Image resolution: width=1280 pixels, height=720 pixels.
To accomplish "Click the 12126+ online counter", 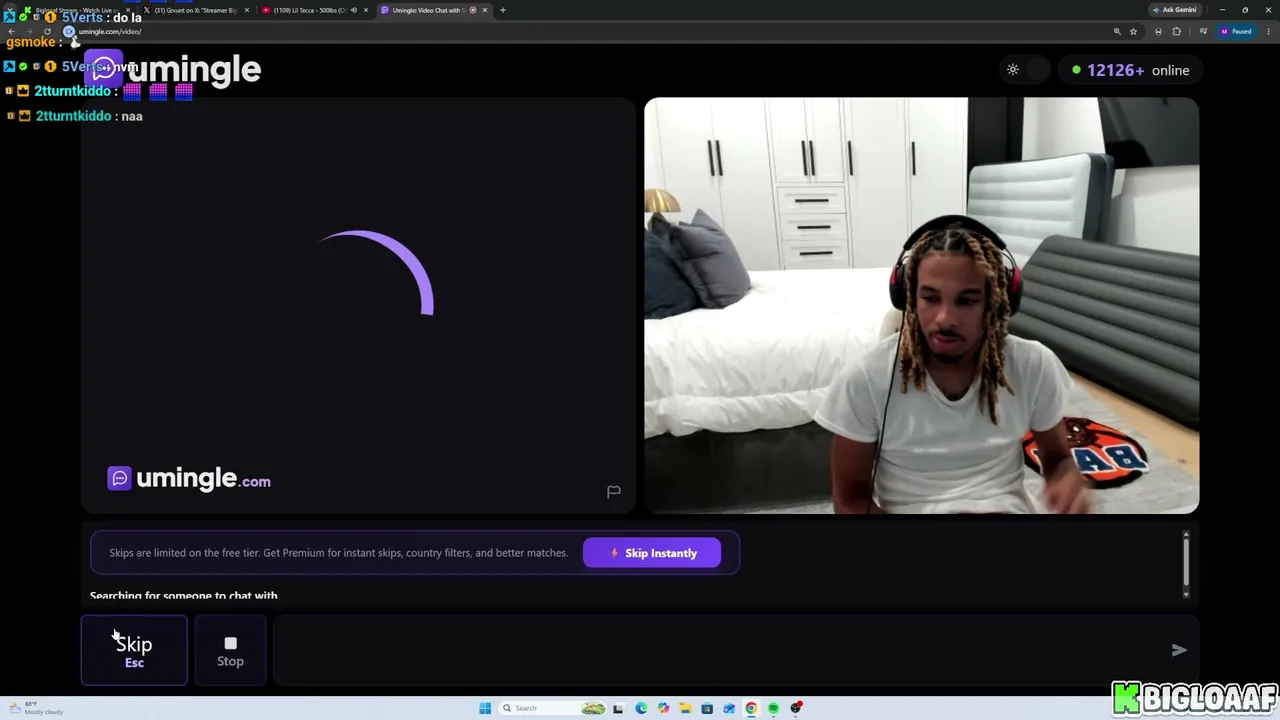I will pos(1130,70).
